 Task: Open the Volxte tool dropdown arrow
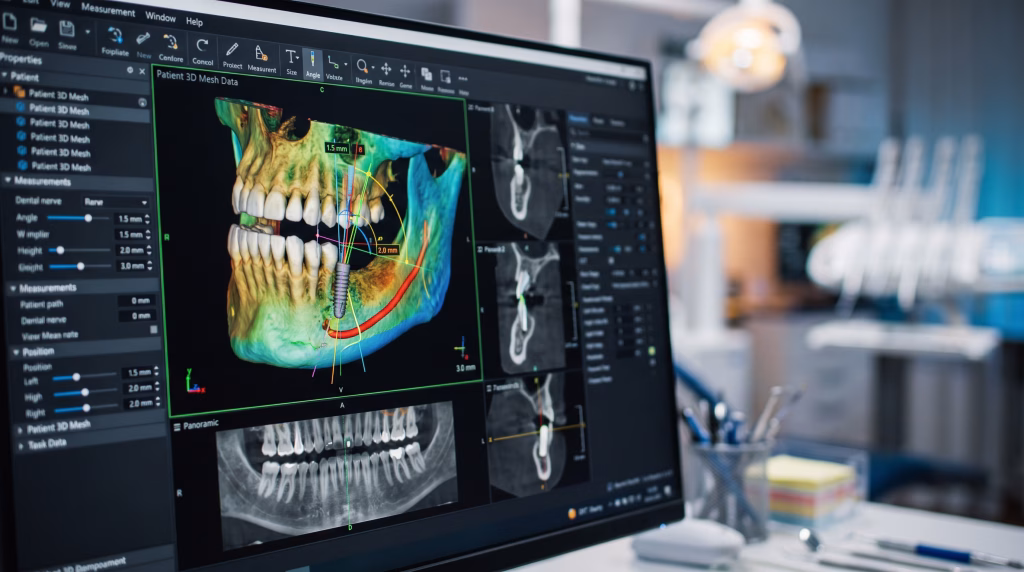345,65
